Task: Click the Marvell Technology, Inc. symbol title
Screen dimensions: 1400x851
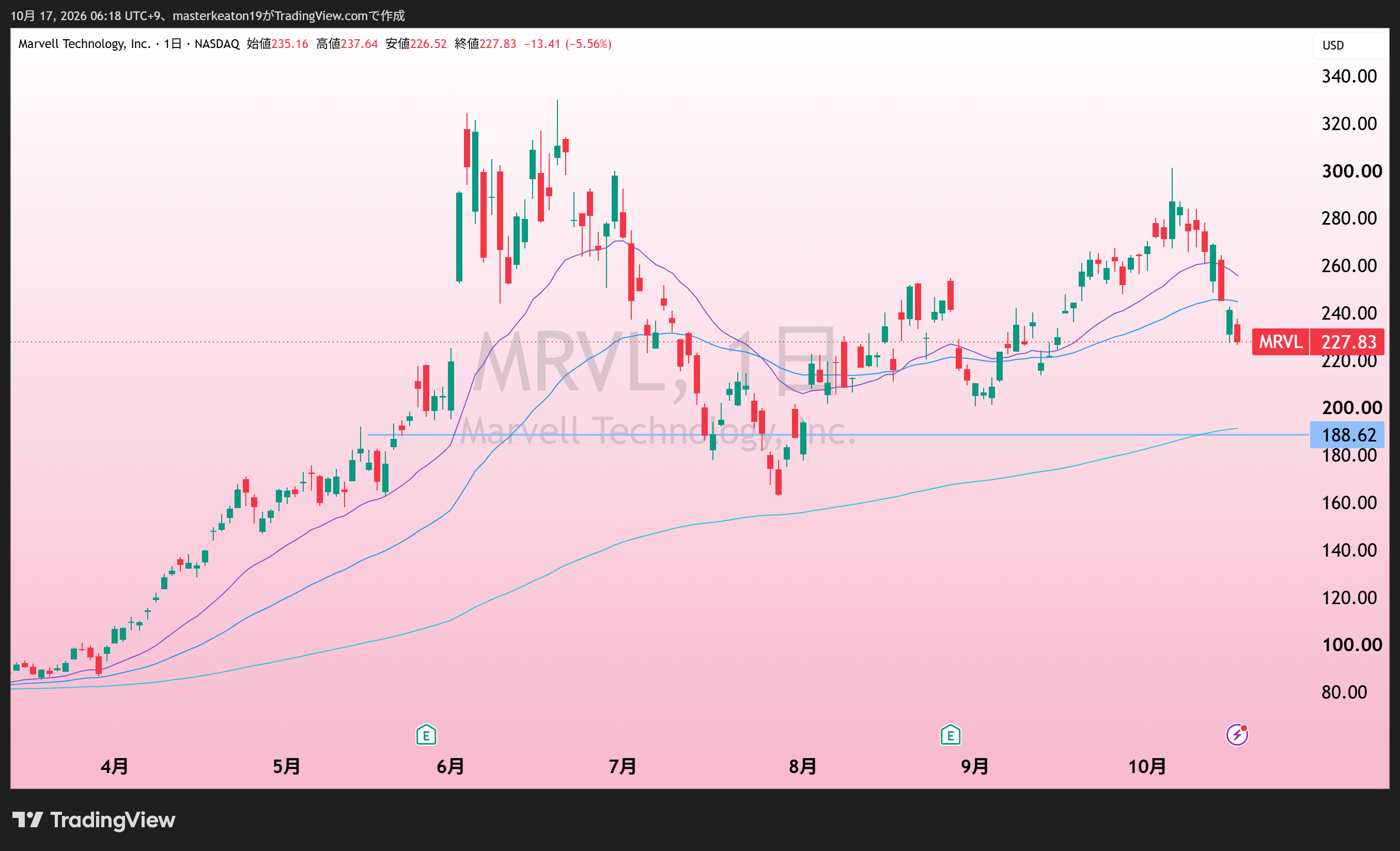Action: [84, 44]
